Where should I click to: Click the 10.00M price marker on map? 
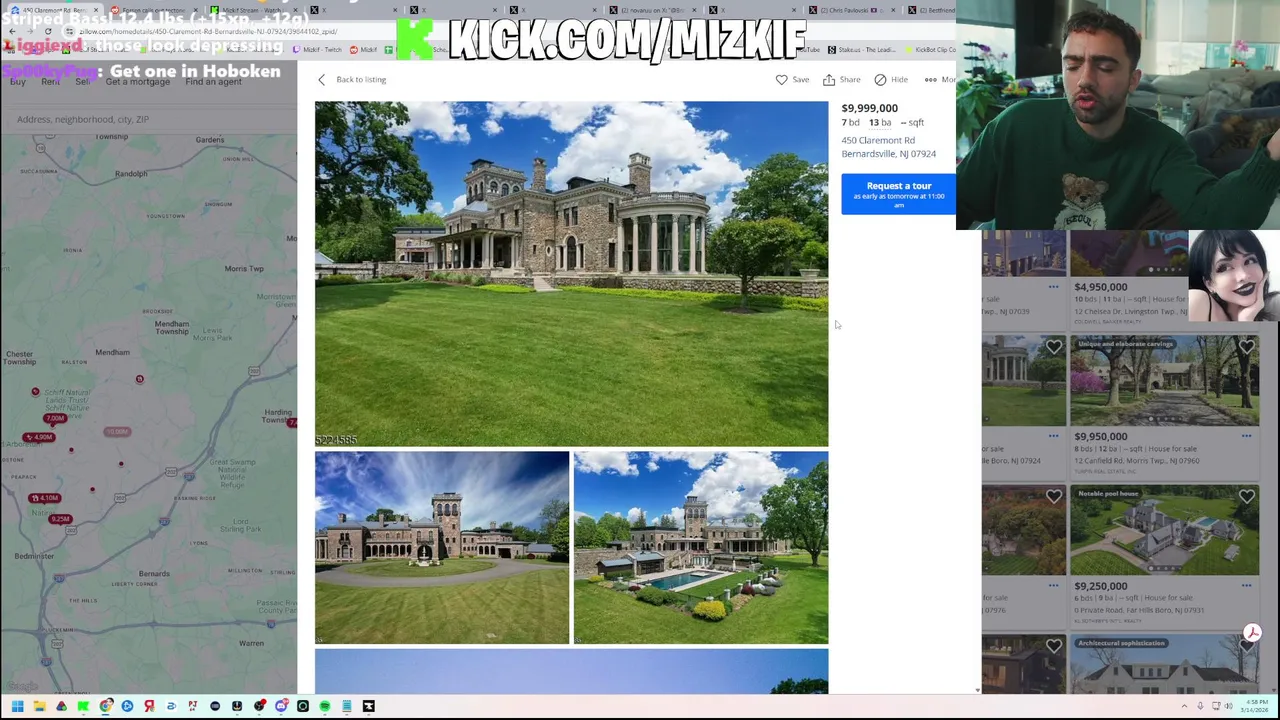coord(117,431)
